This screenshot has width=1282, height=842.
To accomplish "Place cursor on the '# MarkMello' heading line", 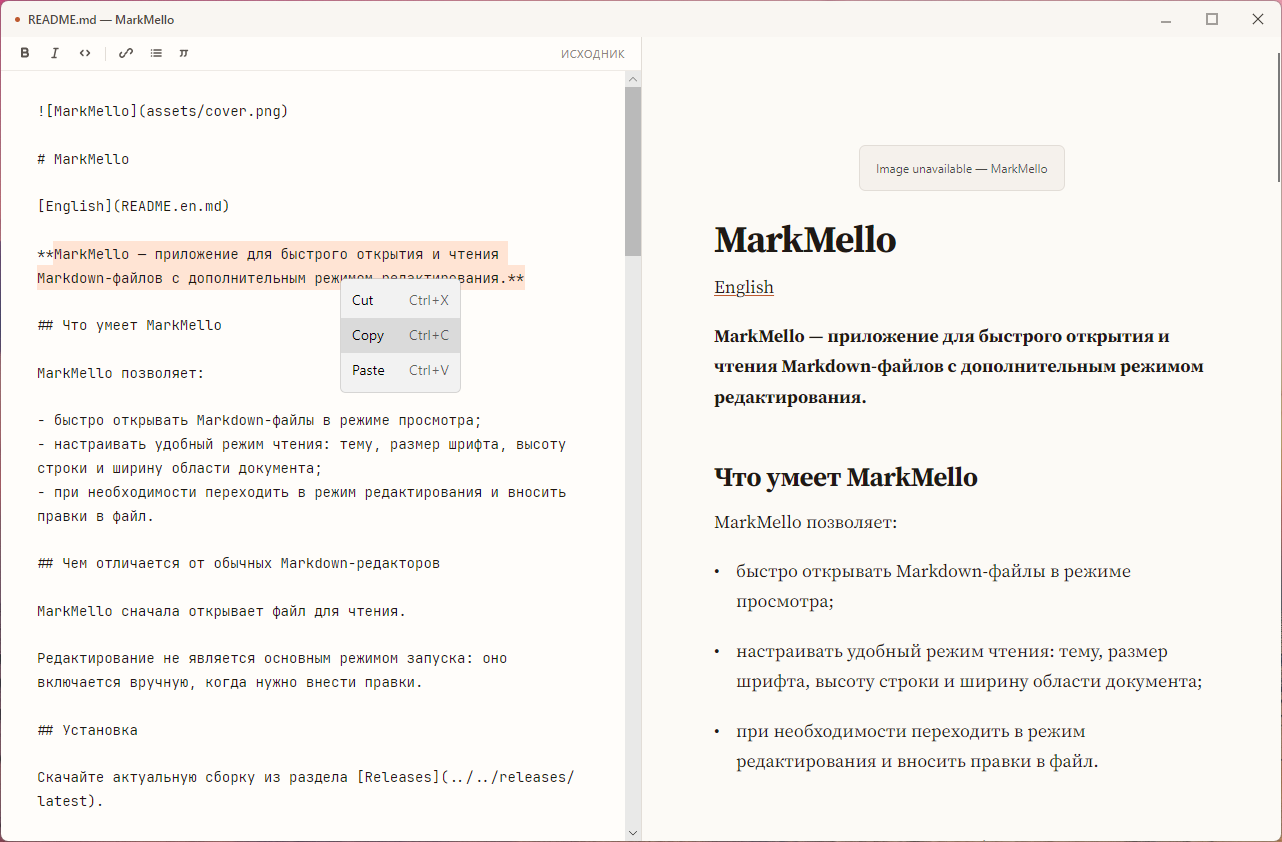I will (83, 159).
